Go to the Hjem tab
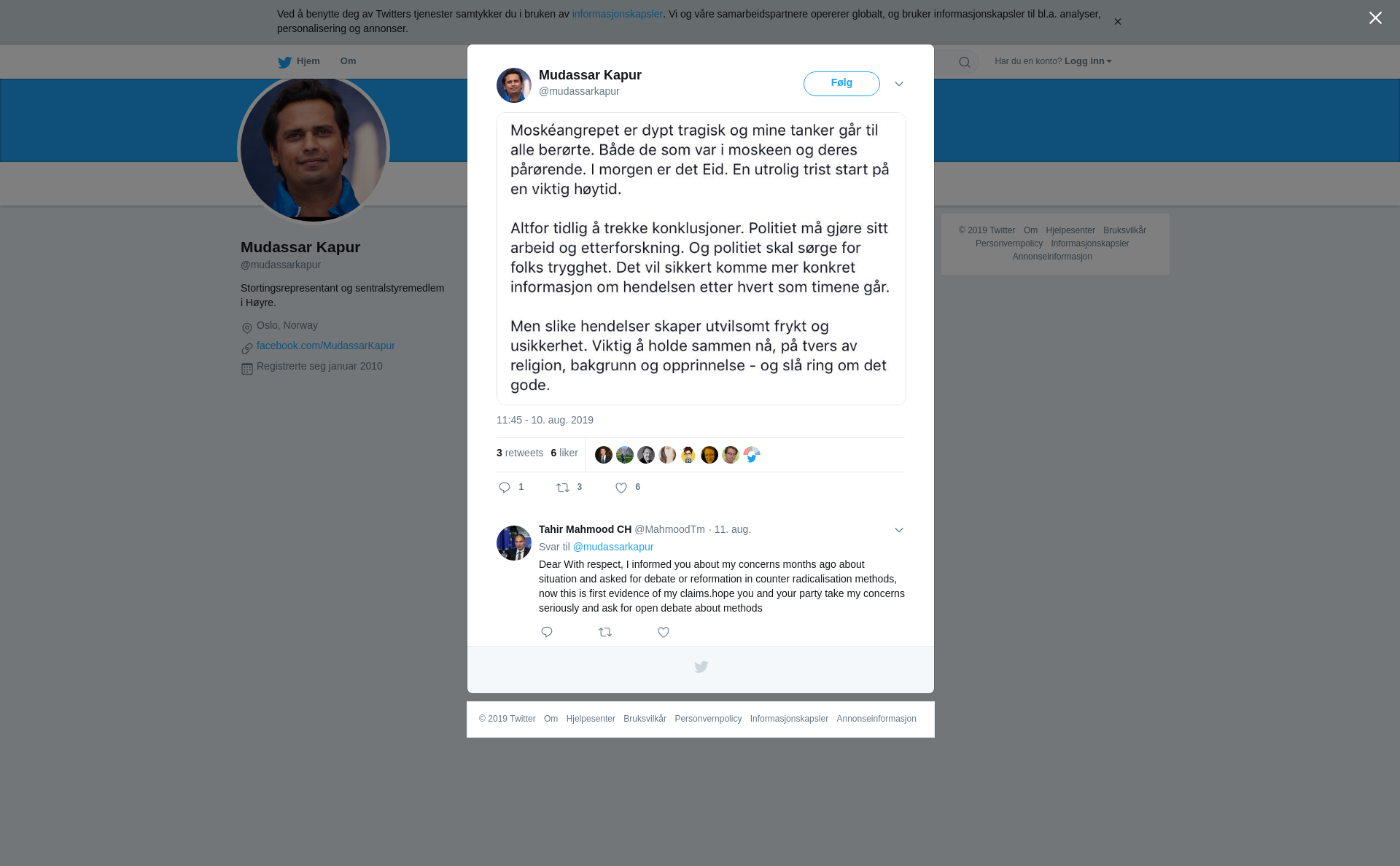This screenshot has width=1400, height=866. (299, 61)
